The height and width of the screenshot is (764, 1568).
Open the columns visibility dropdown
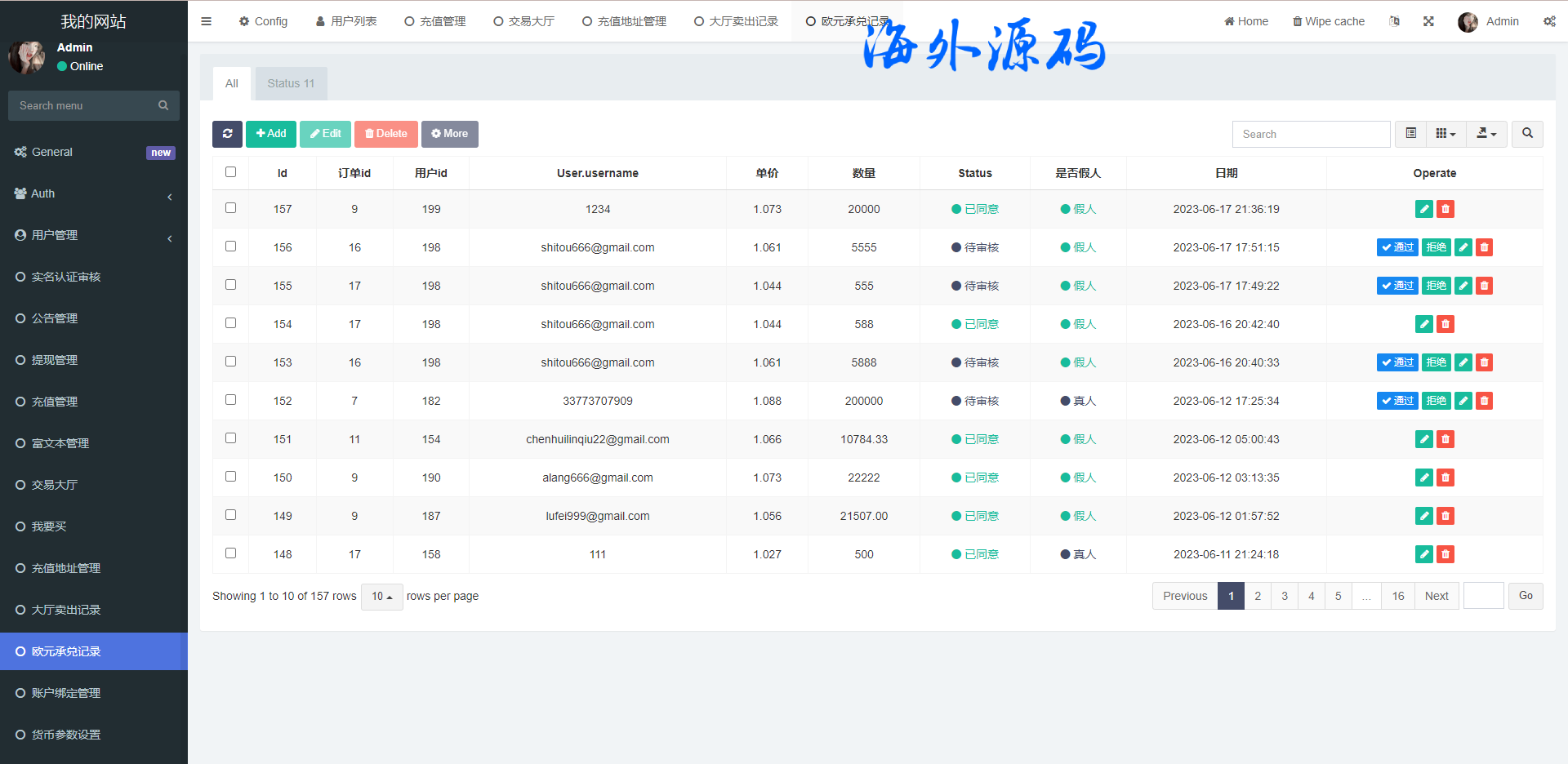(x=1445, y=134)
